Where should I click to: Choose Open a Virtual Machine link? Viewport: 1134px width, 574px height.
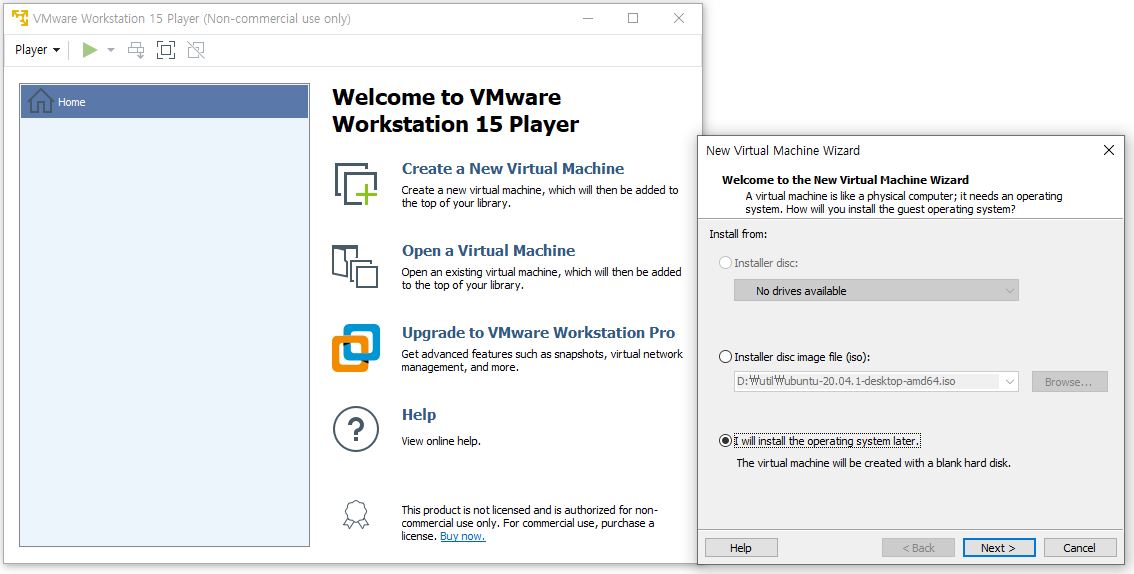pos(489,251)
